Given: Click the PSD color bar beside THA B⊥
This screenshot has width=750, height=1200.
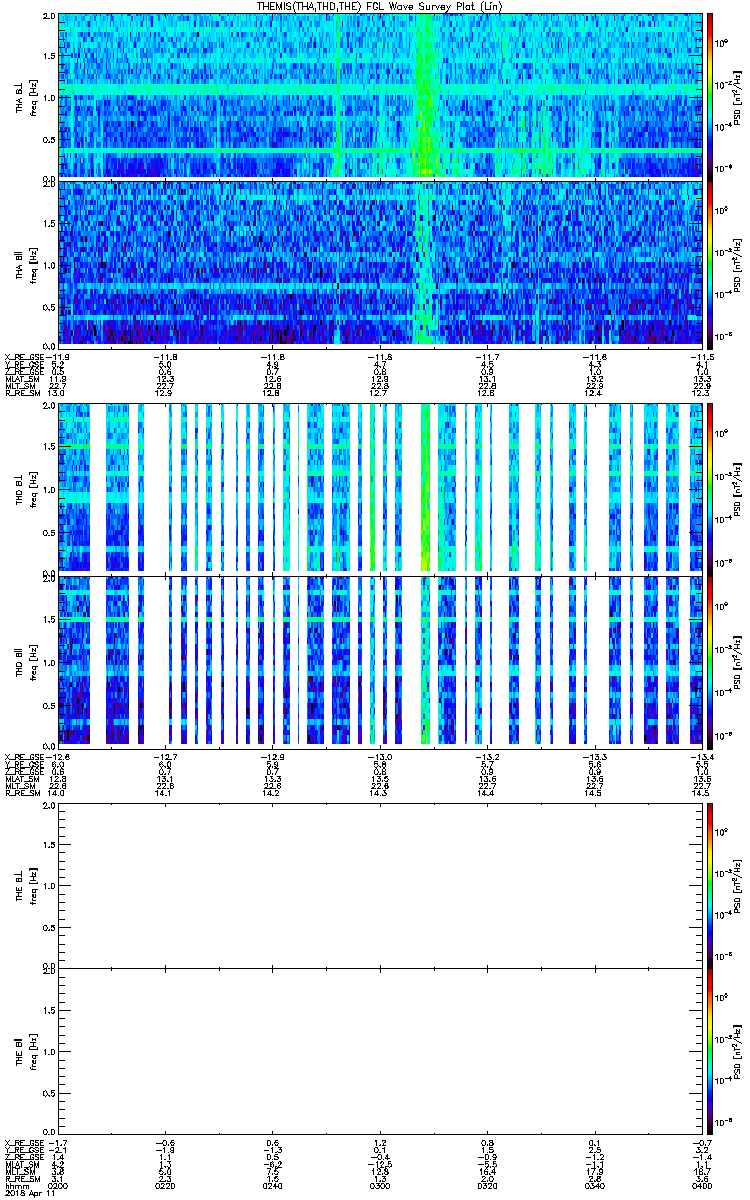Looking at the screenshot, I should tap(710, 95).
